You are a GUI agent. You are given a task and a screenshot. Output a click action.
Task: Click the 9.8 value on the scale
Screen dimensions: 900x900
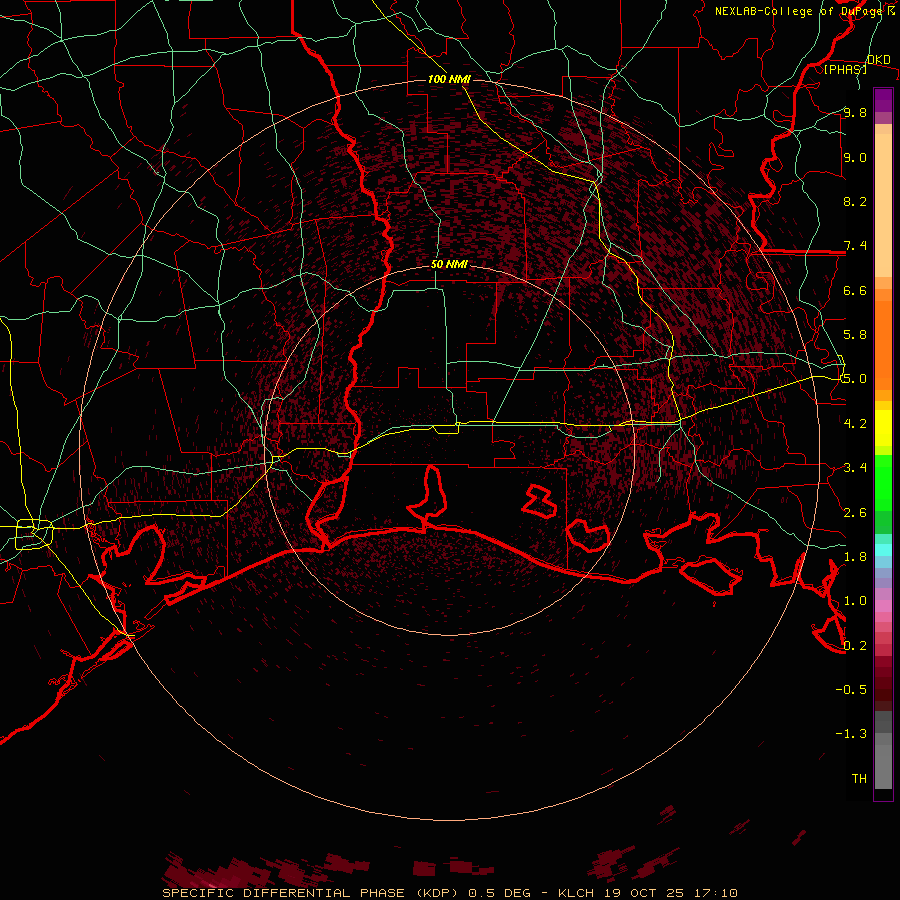click(x=855, y=112)
